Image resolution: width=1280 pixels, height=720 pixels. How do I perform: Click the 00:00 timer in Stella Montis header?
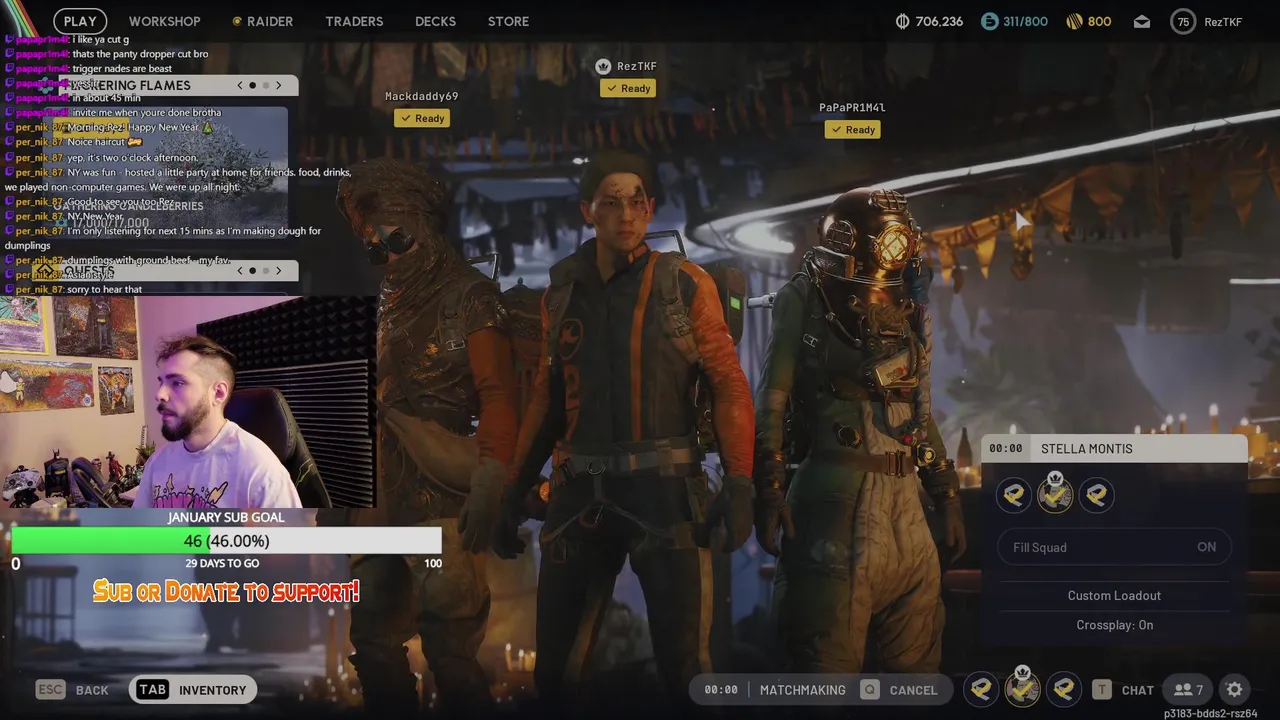click(1005, 449)
